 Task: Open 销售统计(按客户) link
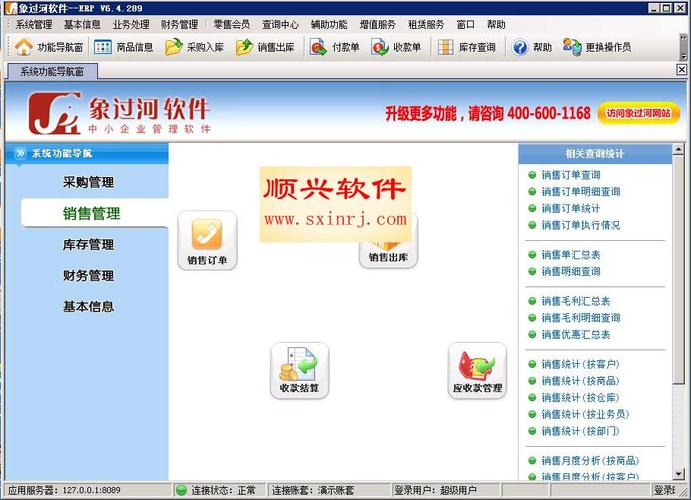pos(580,364)
